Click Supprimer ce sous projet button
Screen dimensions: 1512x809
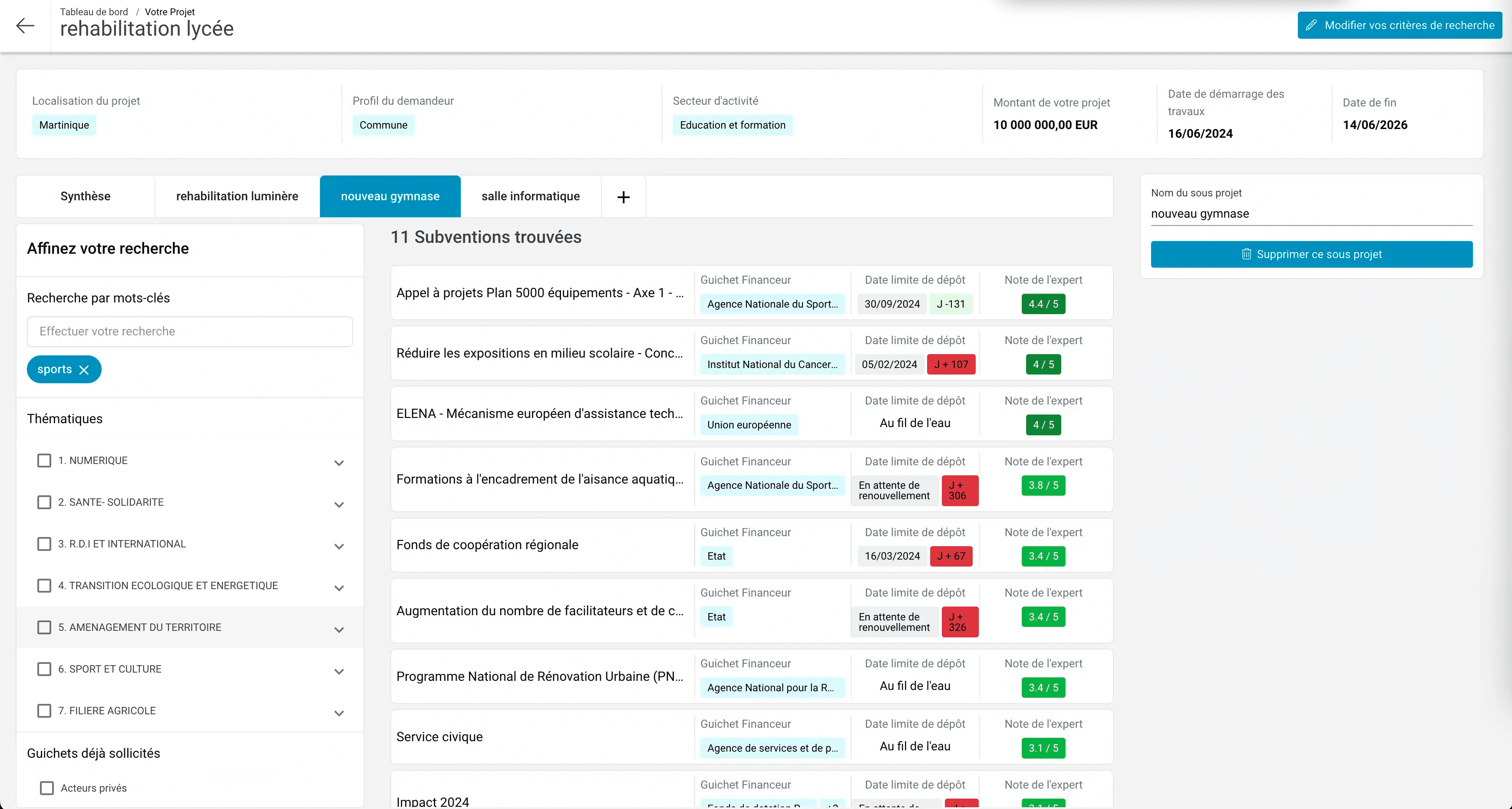[1311, 254]
